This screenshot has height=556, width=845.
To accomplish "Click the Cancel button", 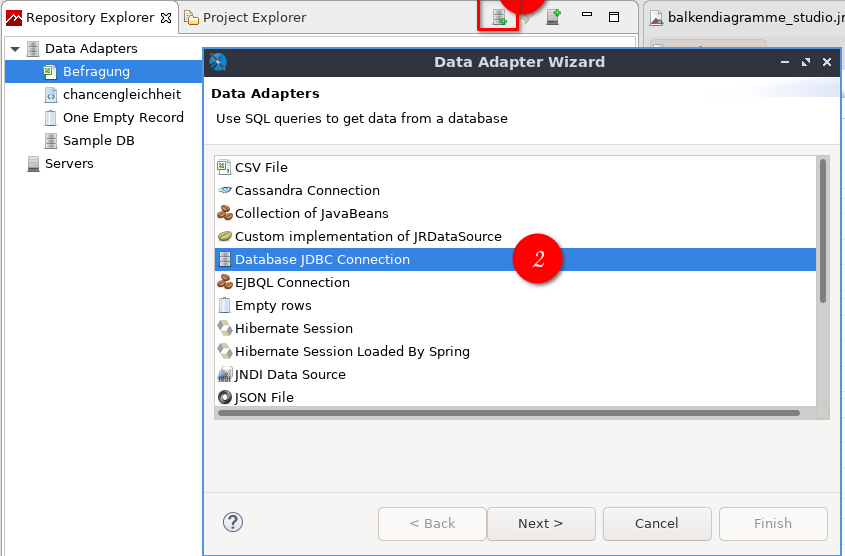I will (657, 524).
